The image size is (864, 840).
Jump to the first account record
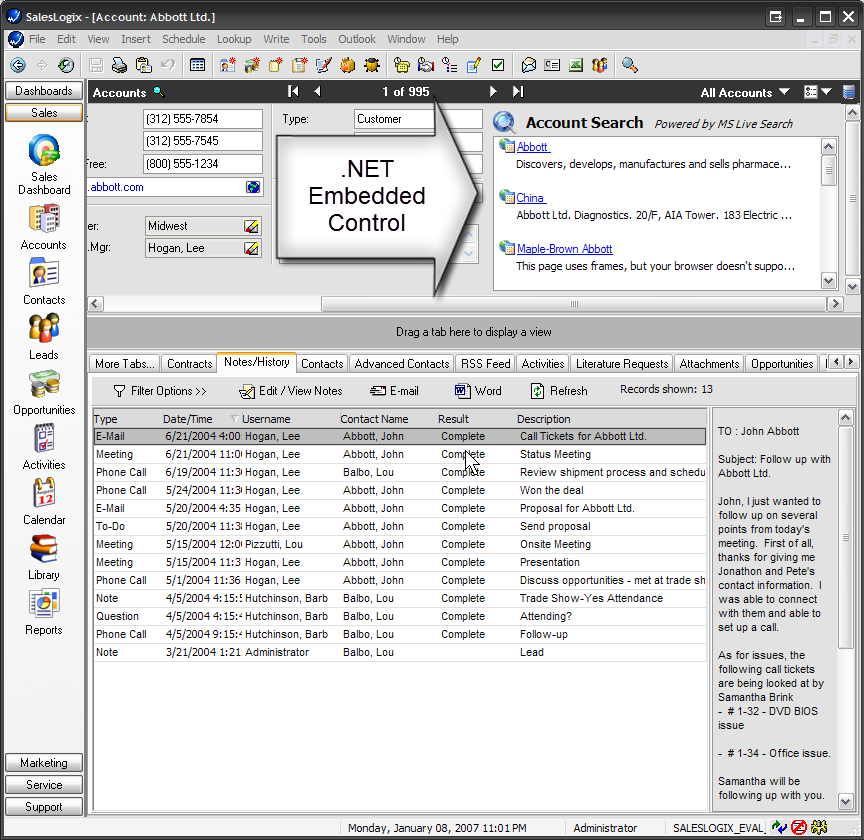(293, 91)
